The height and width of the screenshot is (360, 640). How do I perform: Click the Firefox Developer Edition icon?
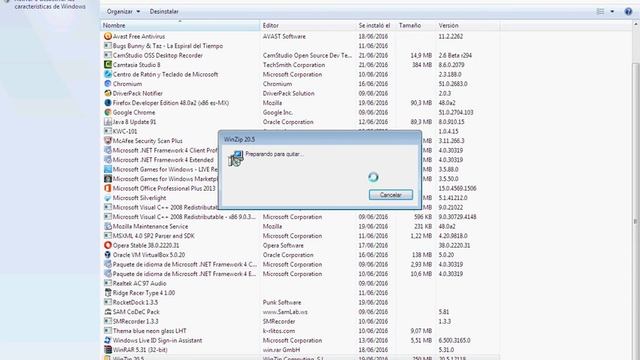(108, 103)
